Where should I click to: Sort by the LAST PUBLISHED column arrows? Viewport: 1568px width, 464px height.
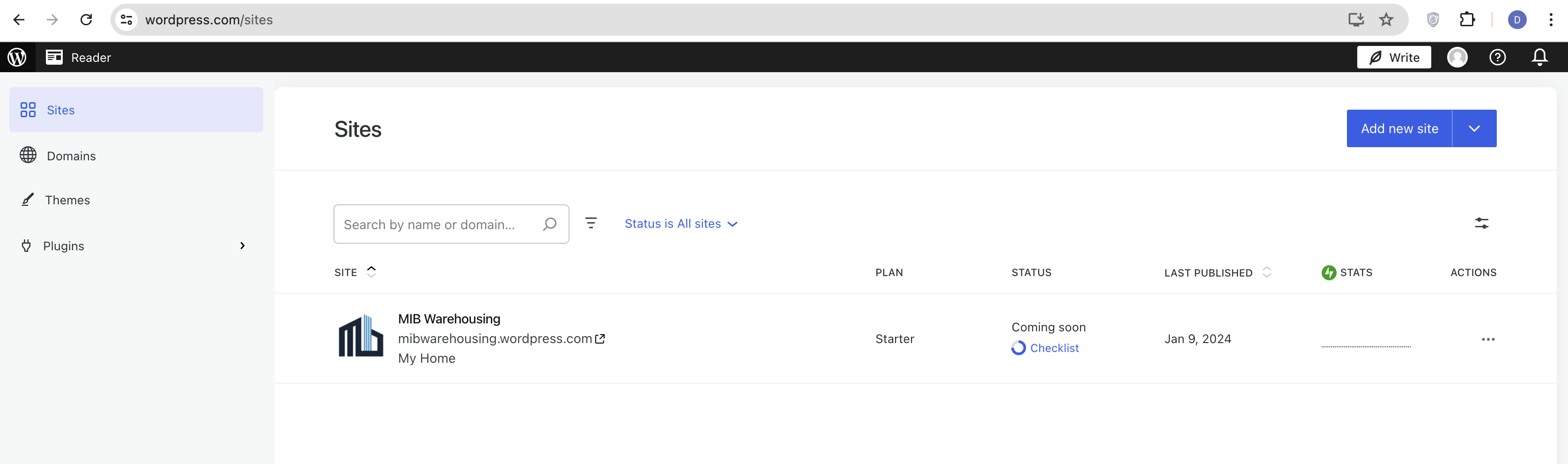(x=1267, y=271)
